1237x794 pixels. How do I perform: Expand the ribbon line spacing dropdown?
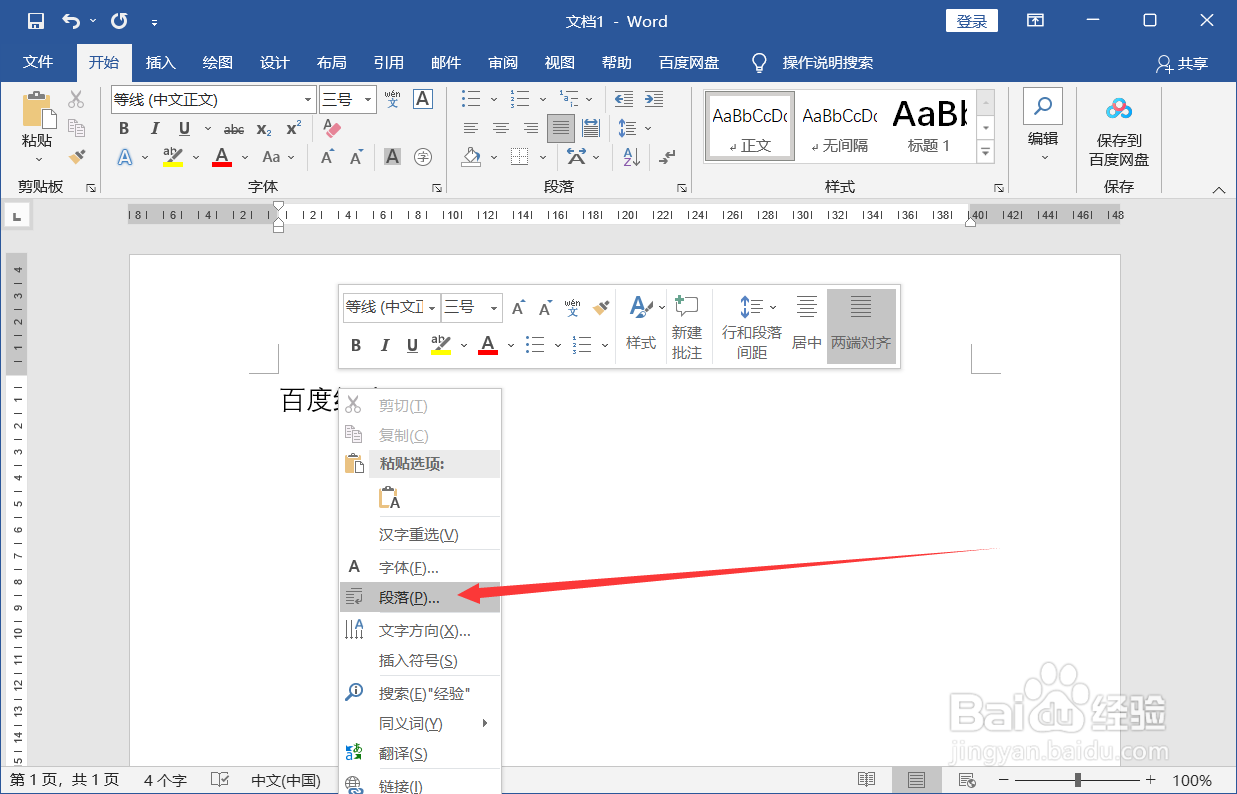click(649, 129)
